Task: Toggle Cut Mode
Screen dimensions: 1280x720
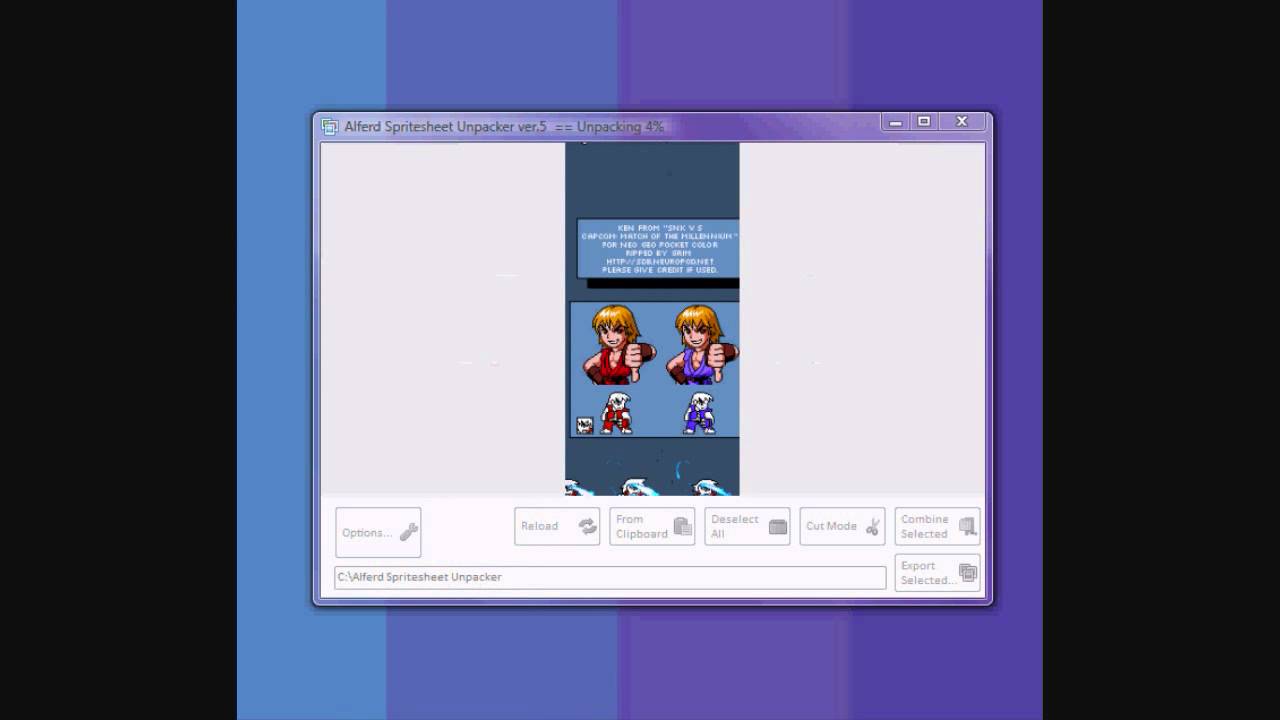Action: pyautogui.click(x=842, y=526)
